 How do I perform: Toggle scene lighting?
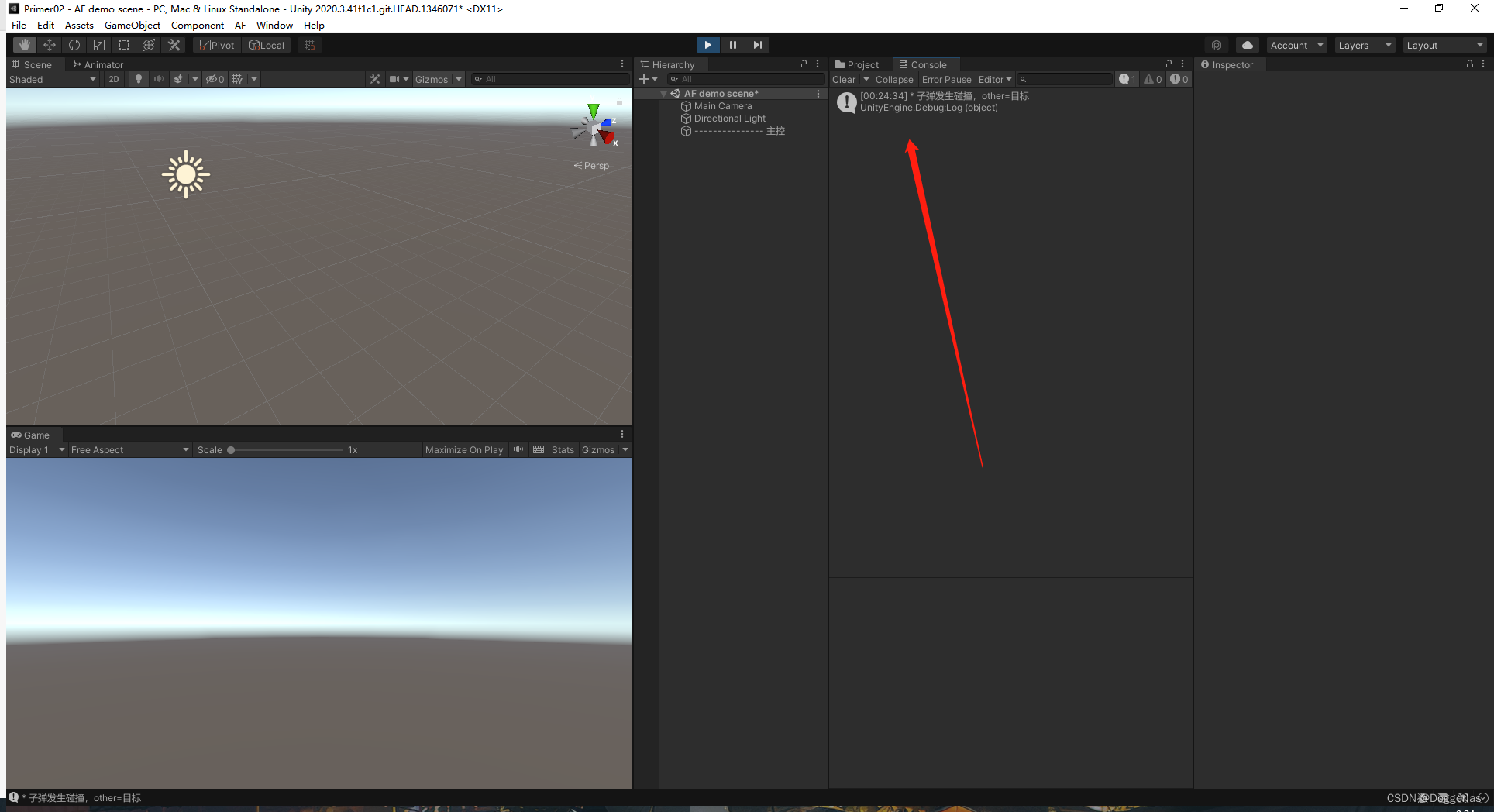[139, 79]
